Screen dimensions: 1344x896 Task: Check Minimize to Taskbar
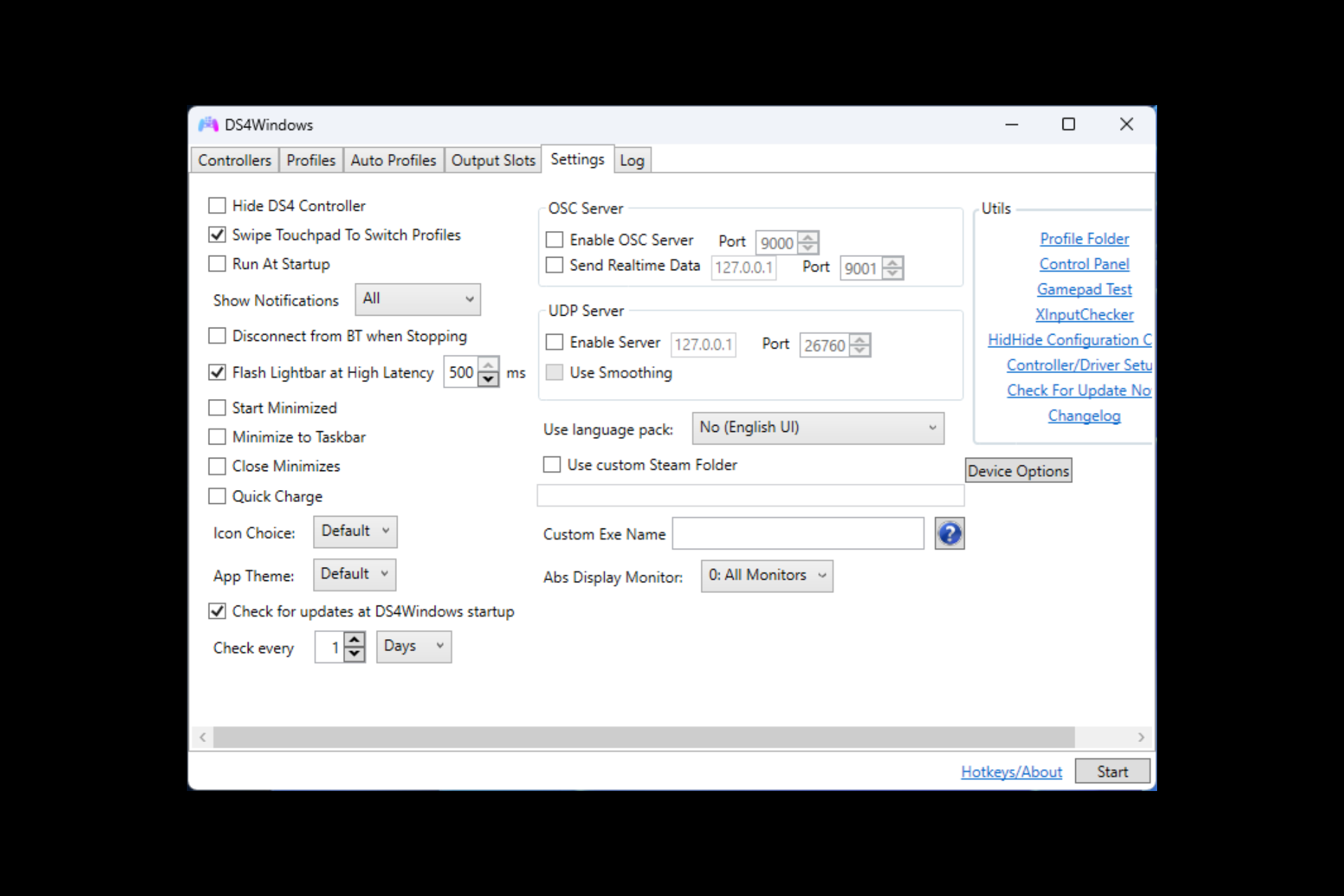coord(217,437)
